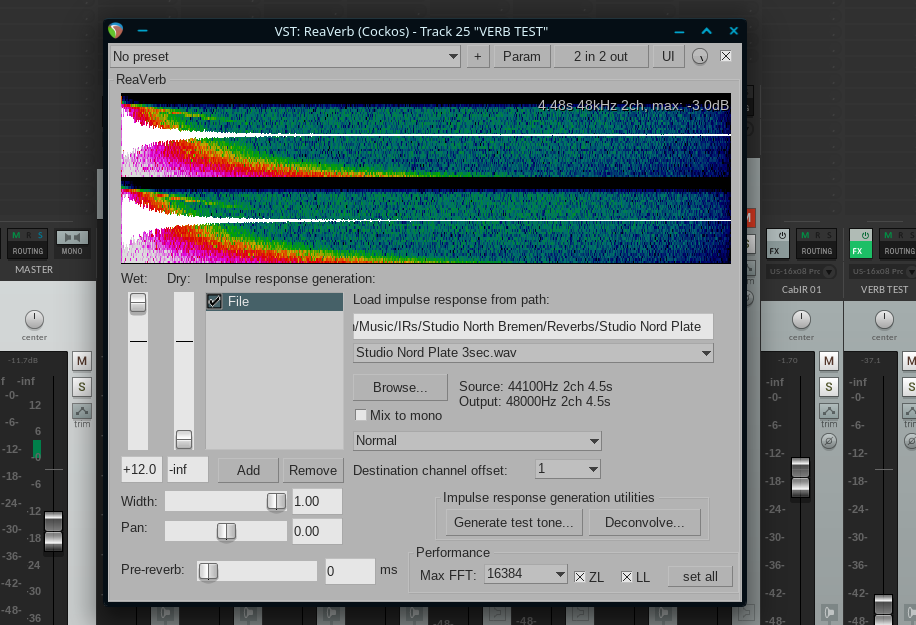Screen dimensions: 916x625
Task: Click the VERB TEST track name label
Action: point(884,290)
